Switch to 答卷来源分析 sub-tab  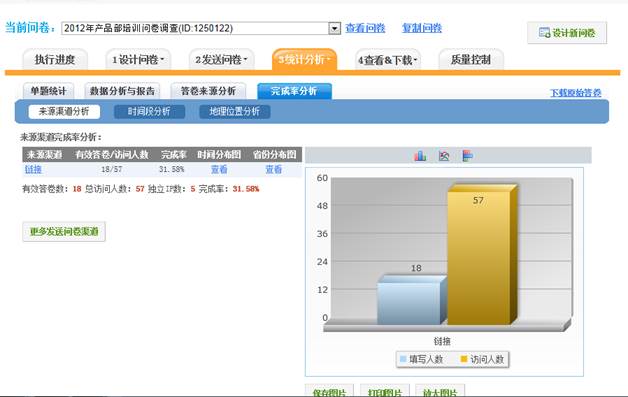pyautogui.click(x=208, y=91)
